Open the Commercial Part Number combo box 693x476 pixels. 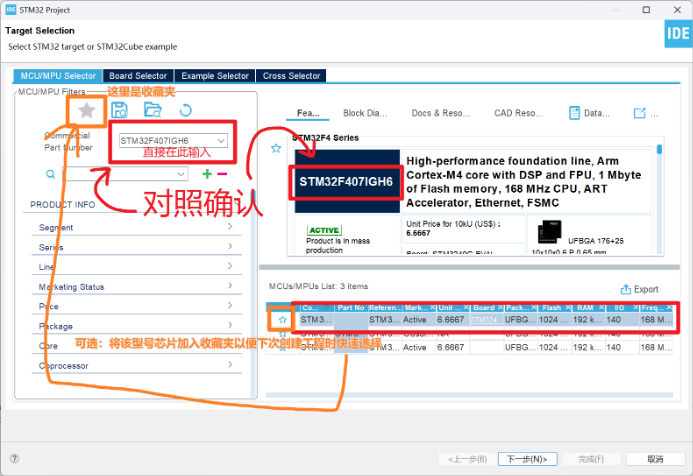coord(173,141)
